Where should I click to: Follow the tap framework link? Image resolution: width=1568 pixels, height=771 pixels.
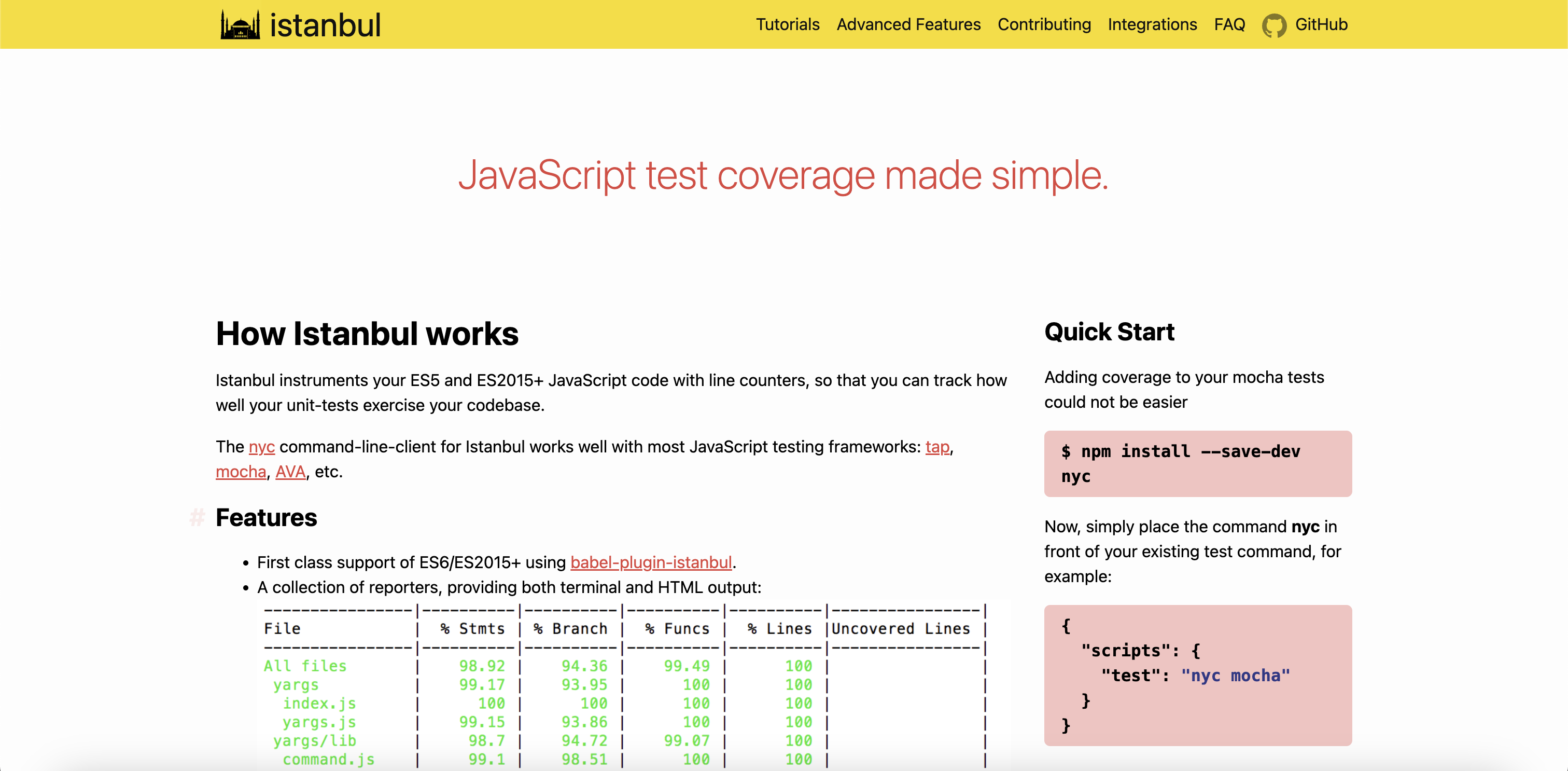(x=937, y=447)
